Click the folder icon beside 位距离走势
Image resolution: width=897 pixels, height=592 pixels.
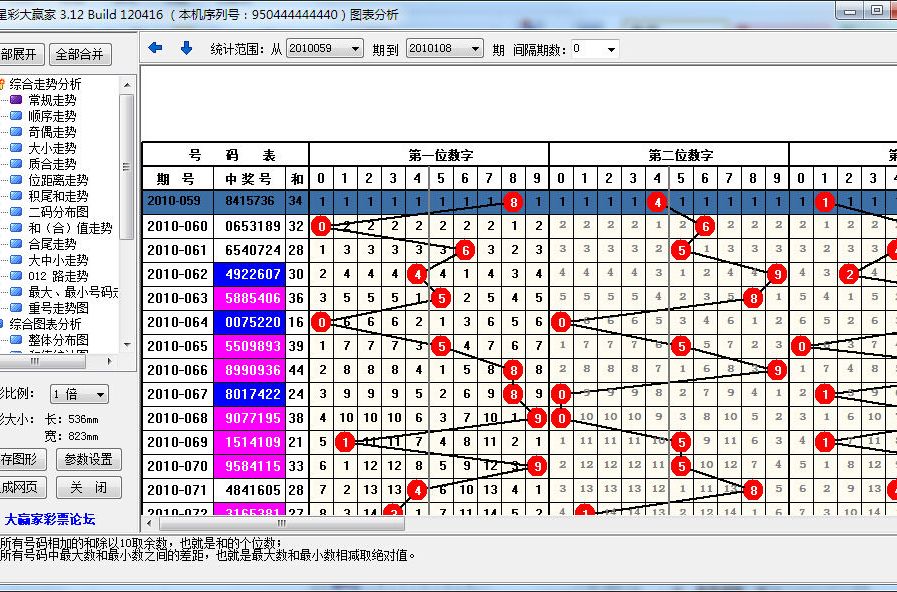(x=16, y=180)
